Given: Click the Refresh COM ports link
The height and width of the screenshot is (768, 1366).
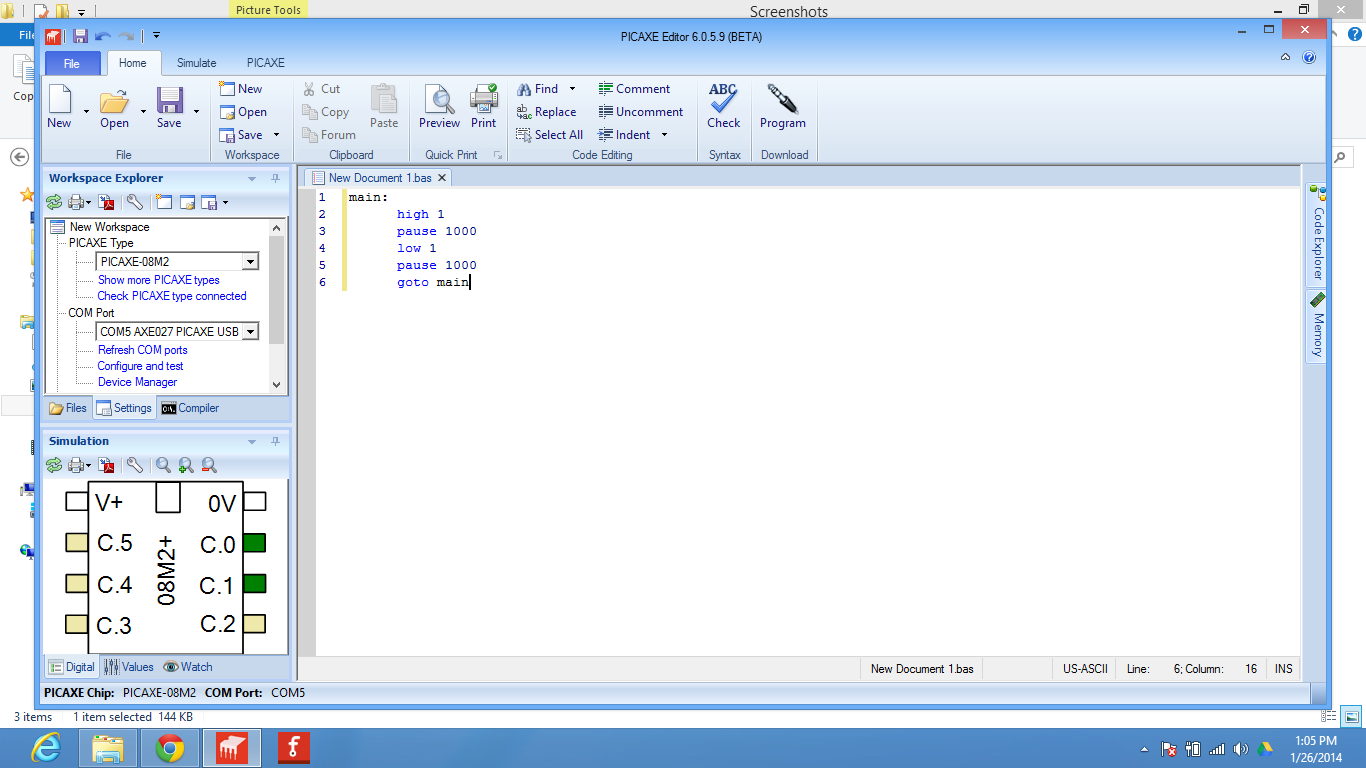Looking at the screenshot, I should 141,349.
